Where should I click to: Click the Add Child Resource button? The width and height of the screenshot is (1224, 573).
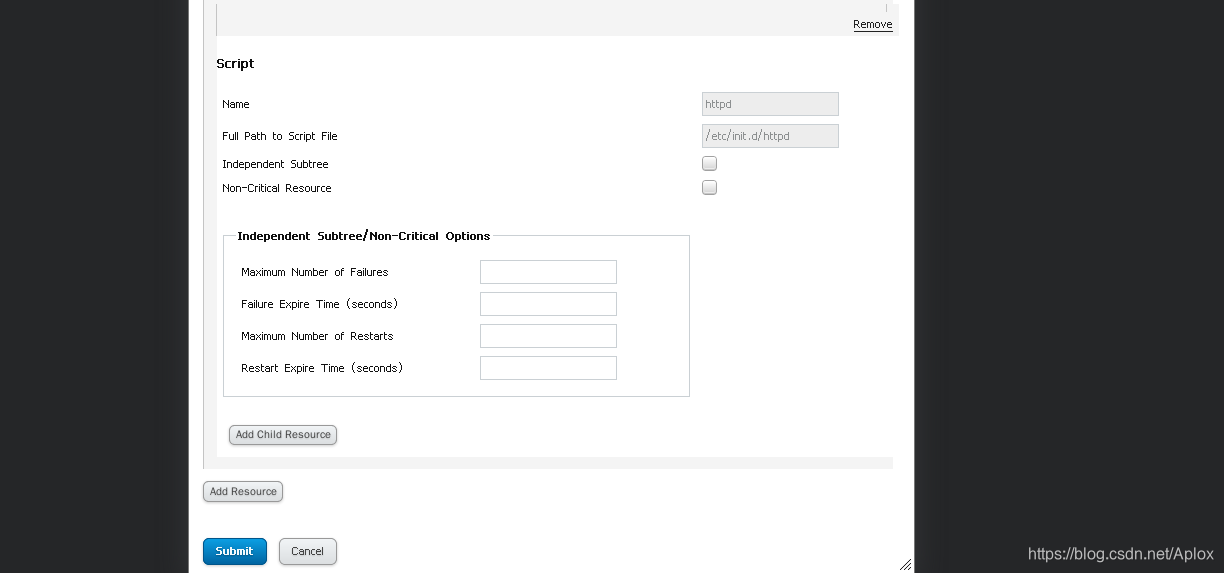click(283, 435)
